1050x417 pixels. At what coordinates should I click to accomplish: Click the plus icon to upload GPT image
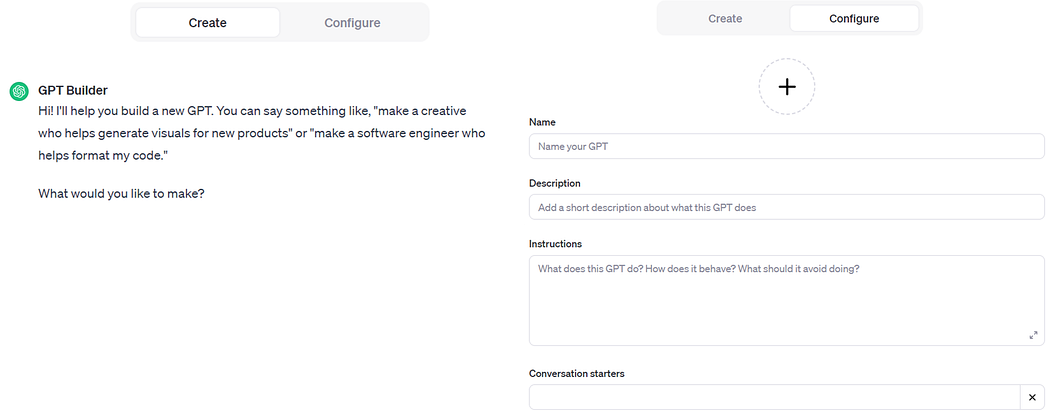click(x=786, y=87)
